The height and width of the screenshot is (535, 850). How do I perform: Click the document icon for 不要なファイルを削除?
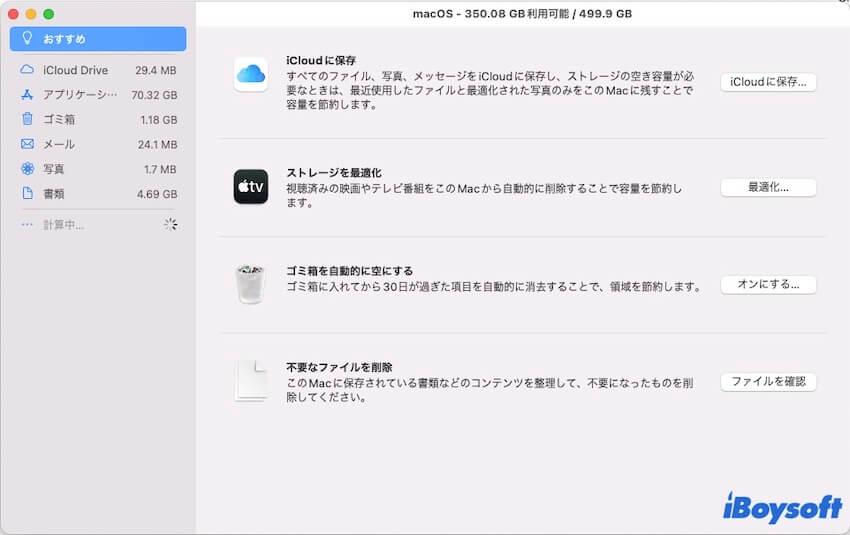coord(250,381)
